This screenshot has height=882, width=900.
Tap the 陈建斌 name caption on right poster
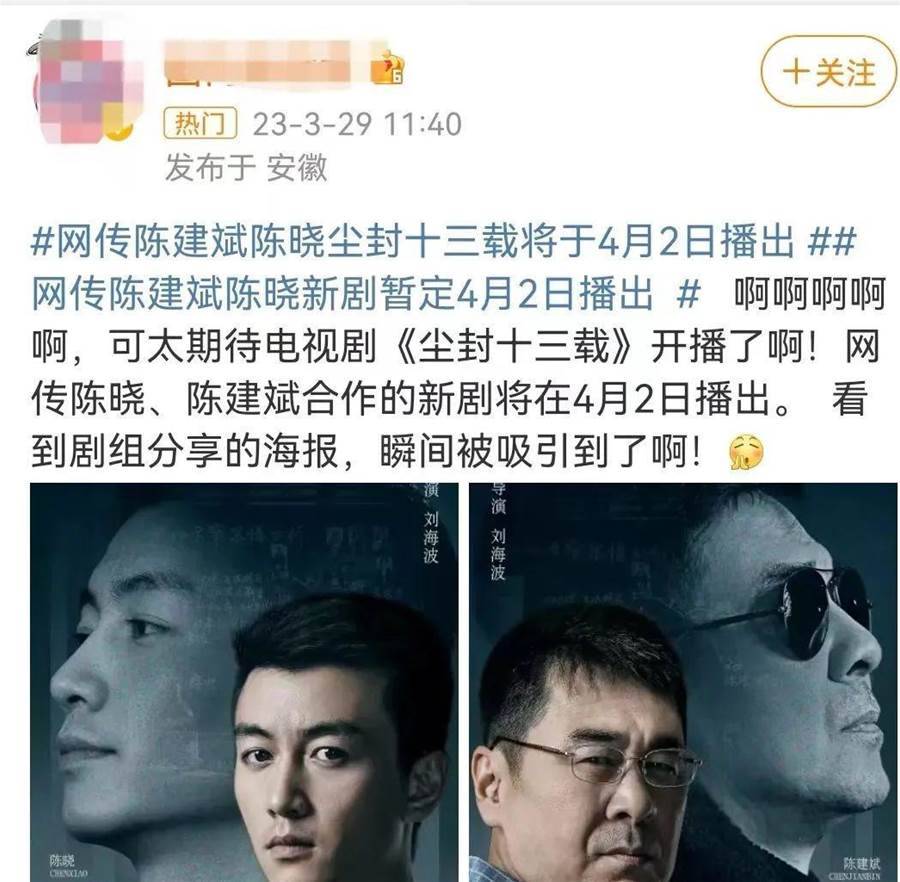click(862, 864)
